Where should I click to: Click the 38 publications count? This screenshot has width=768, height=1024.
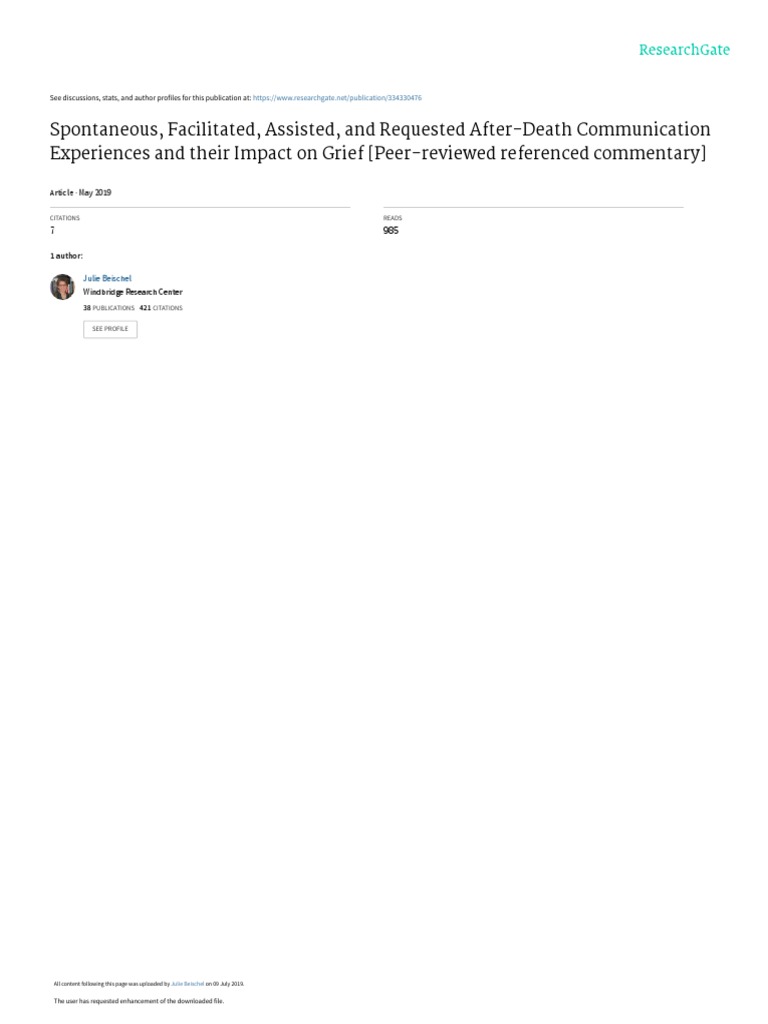108,308
